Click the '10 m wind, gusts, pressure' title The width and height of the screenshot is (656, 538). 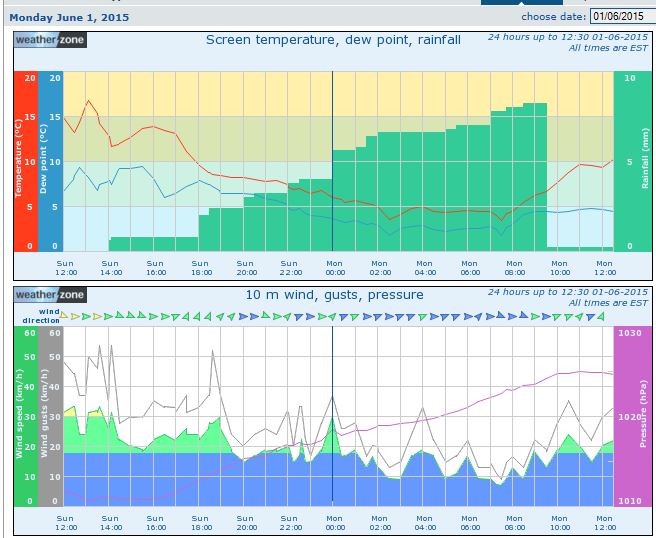[x=334, y=295]
